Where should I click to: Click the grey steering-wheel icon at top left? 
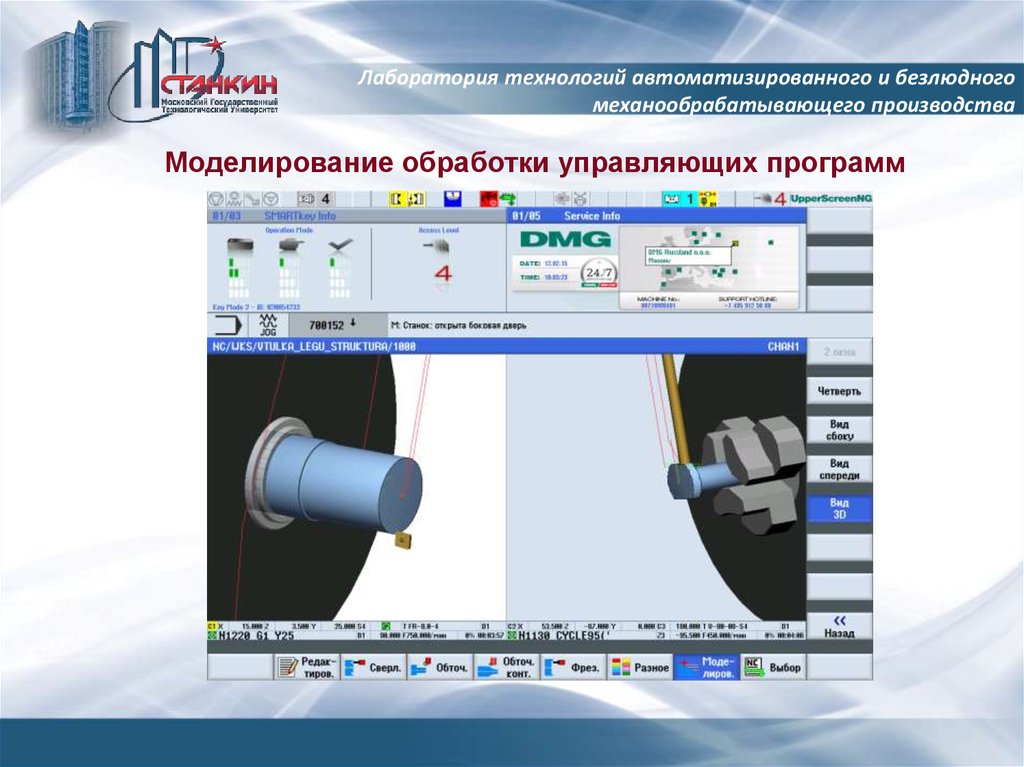(270, 199)
